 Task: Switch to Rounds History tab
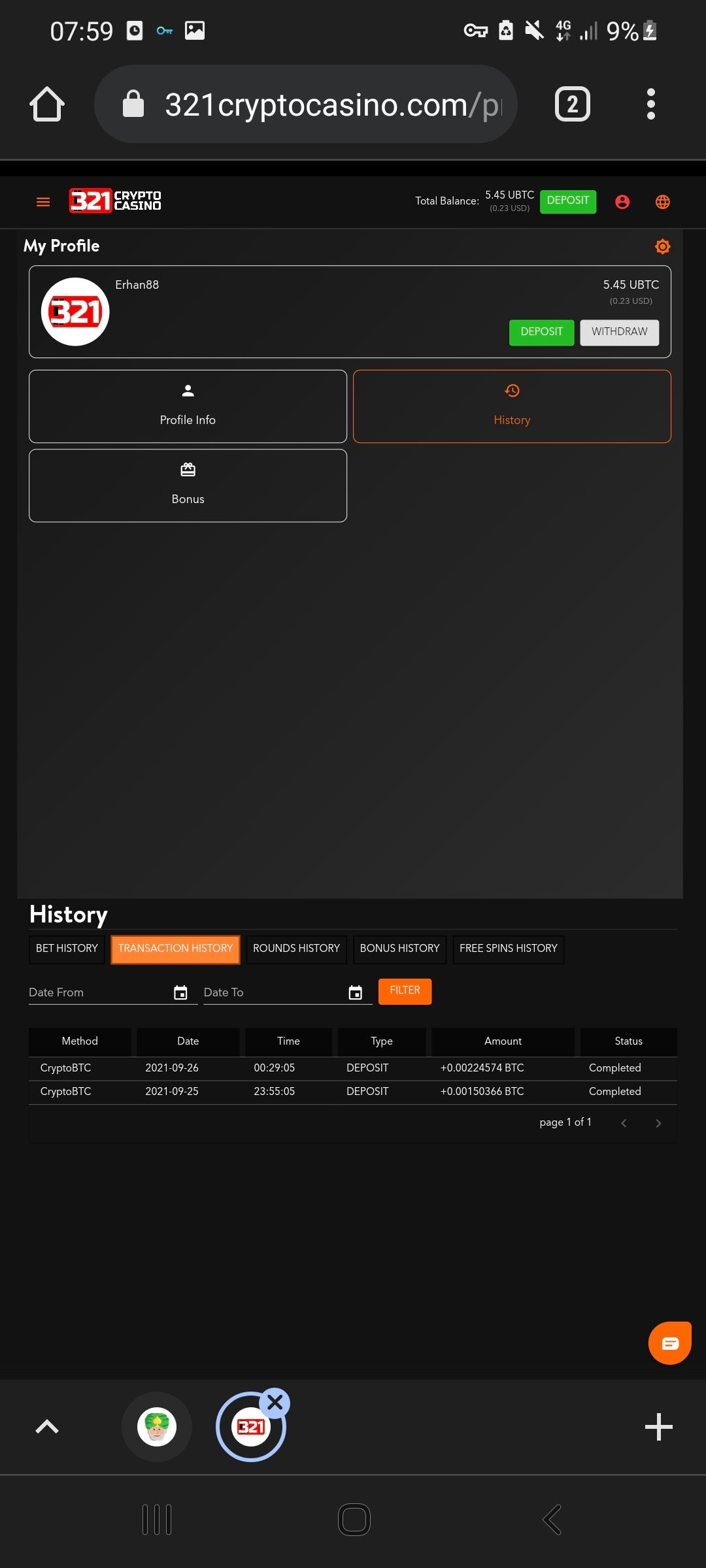pyautogui.click(x=296, y=949)
